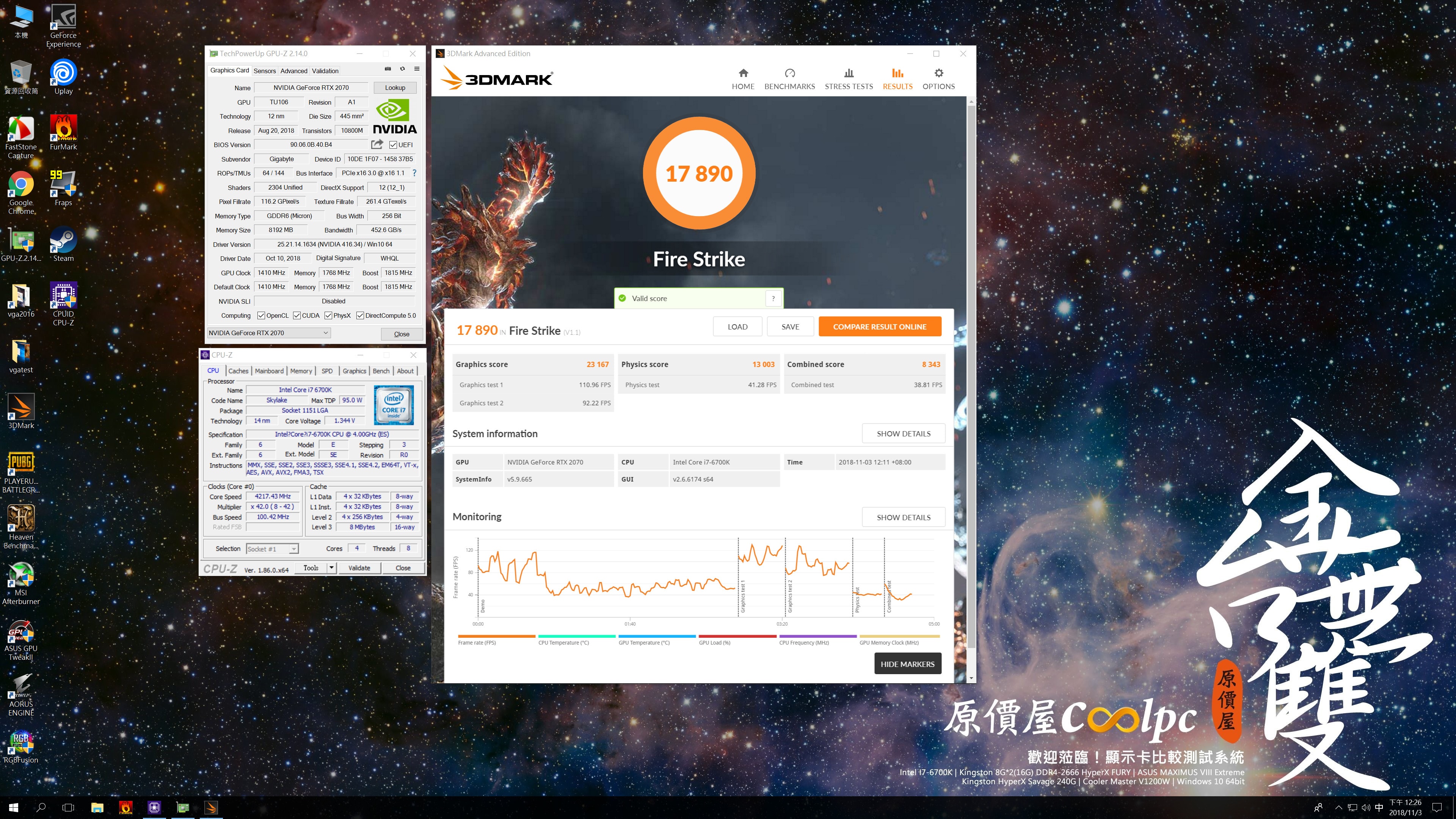Open Memory tab in CPU-Z
The image size is (1456, 819).
(301, 371)
